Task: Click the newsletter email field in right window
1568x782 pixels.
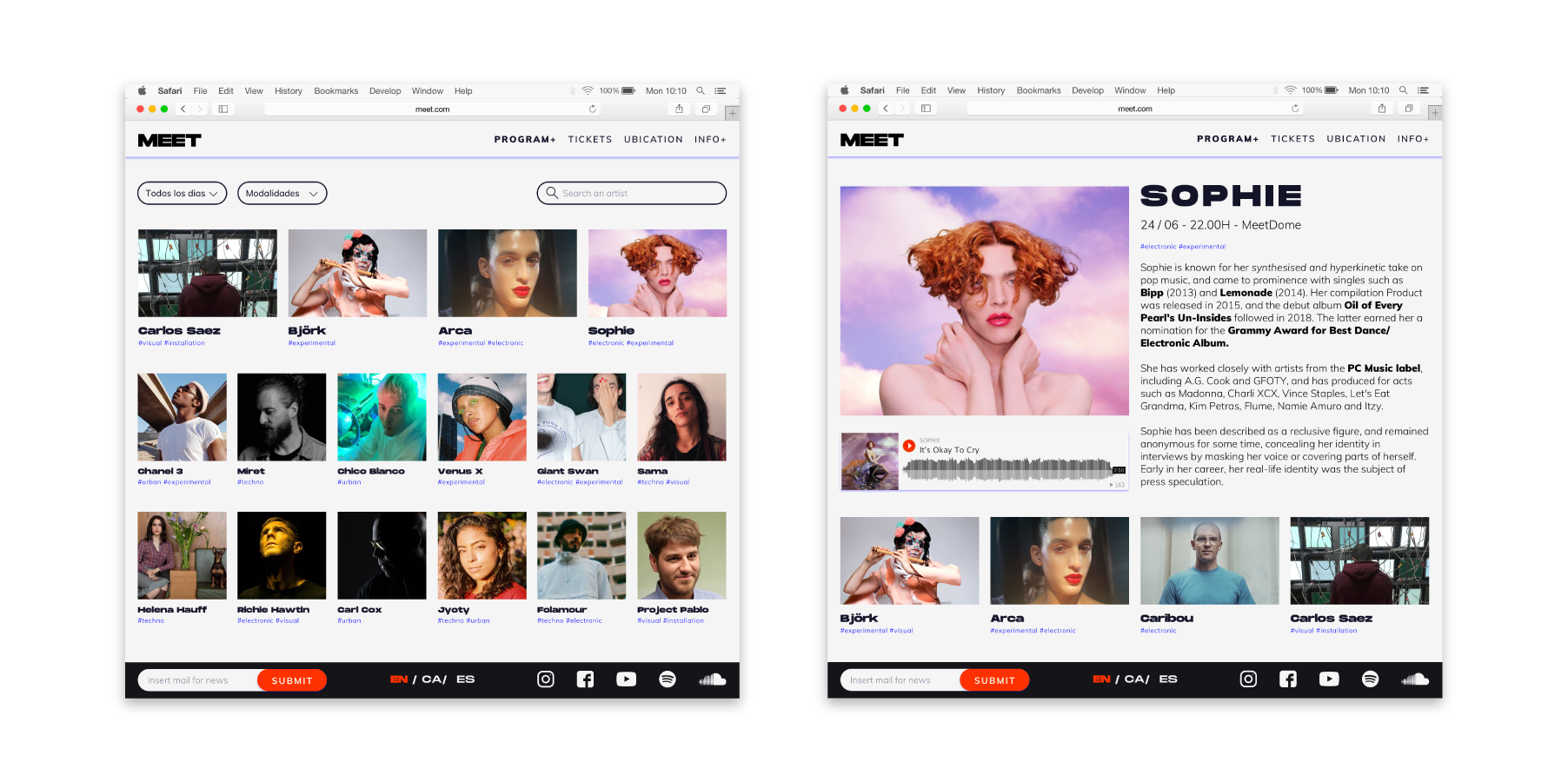Action: 900,680
